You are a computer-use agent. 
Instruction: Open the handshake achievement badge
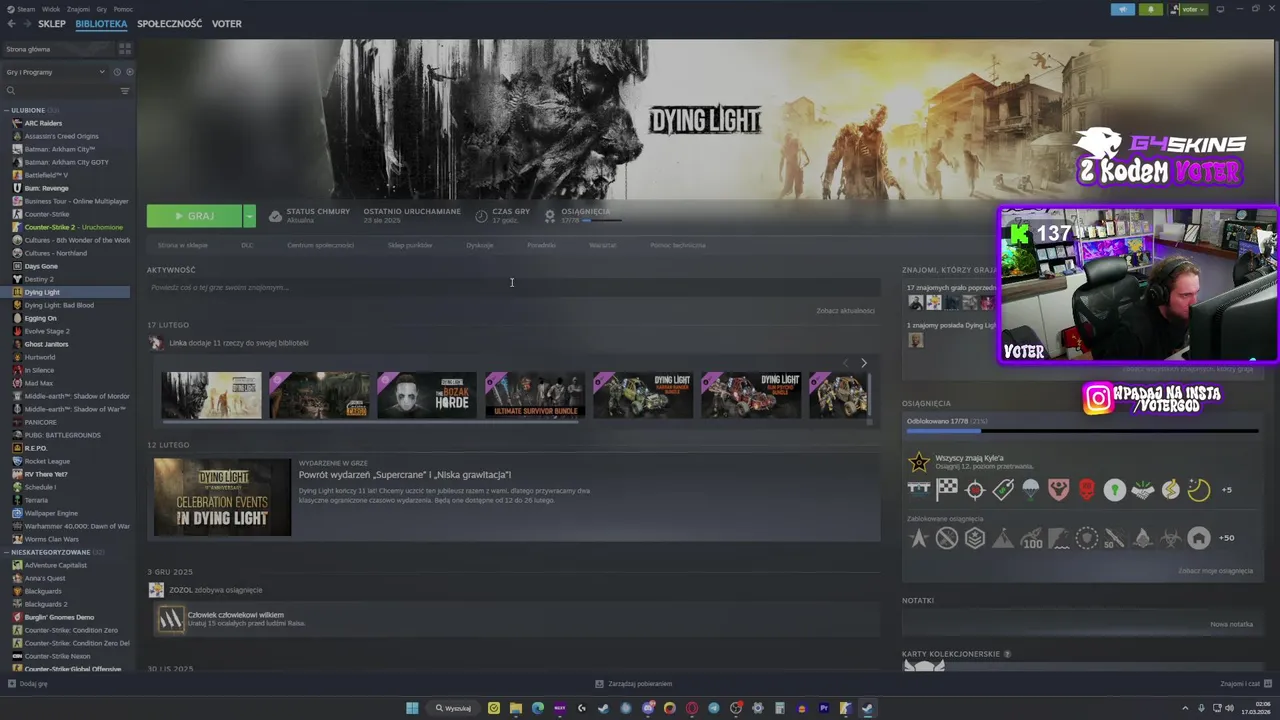pos(1143,489)
